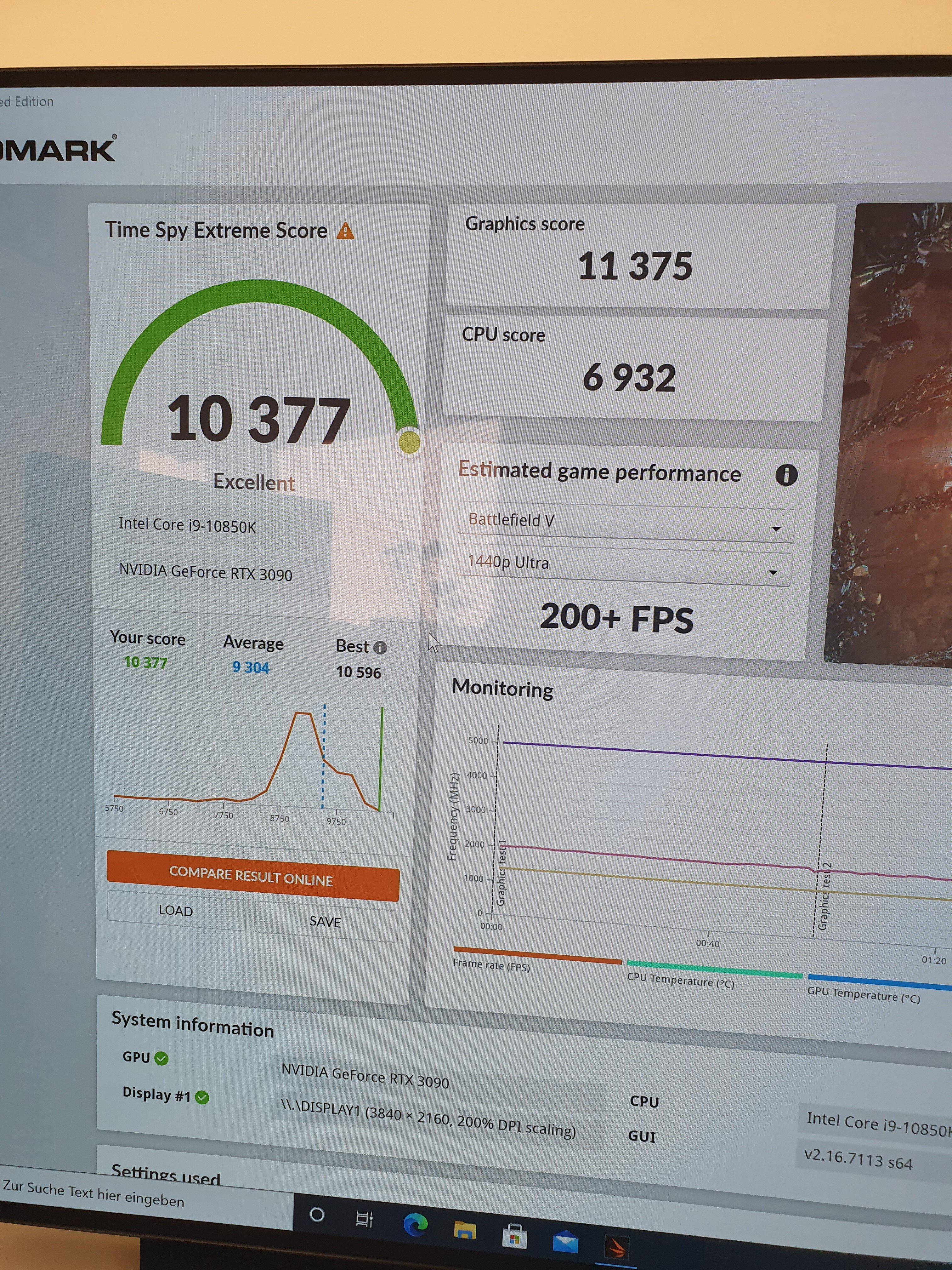The image size is (952, 1270).
Task: Click the System information heading
Action: click(193, 1025)
